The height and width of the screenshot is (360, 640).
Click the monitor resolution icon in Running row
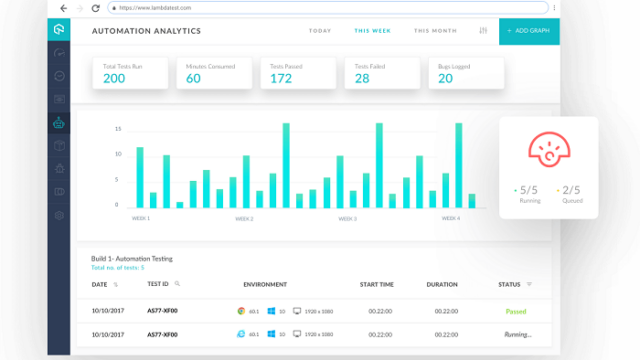(297, 334)
